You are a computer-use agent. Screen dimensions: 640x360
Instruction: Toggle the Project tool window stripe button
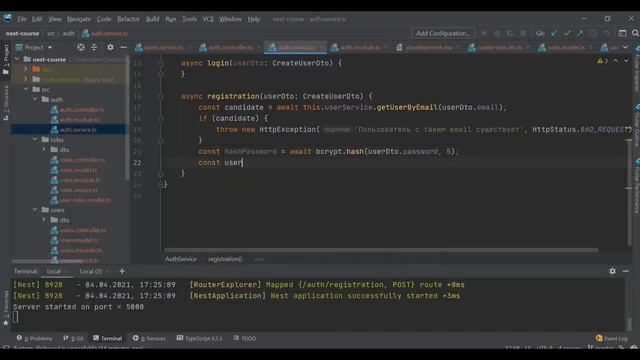click(x=6, y=60)
